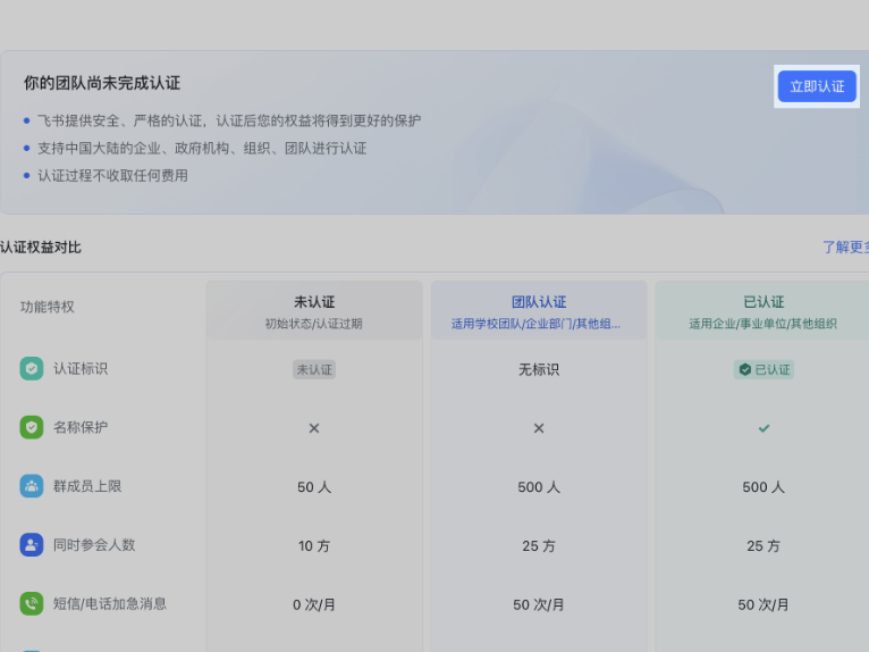Click the 名称保护 X mark under 未认证

point(314,428)
